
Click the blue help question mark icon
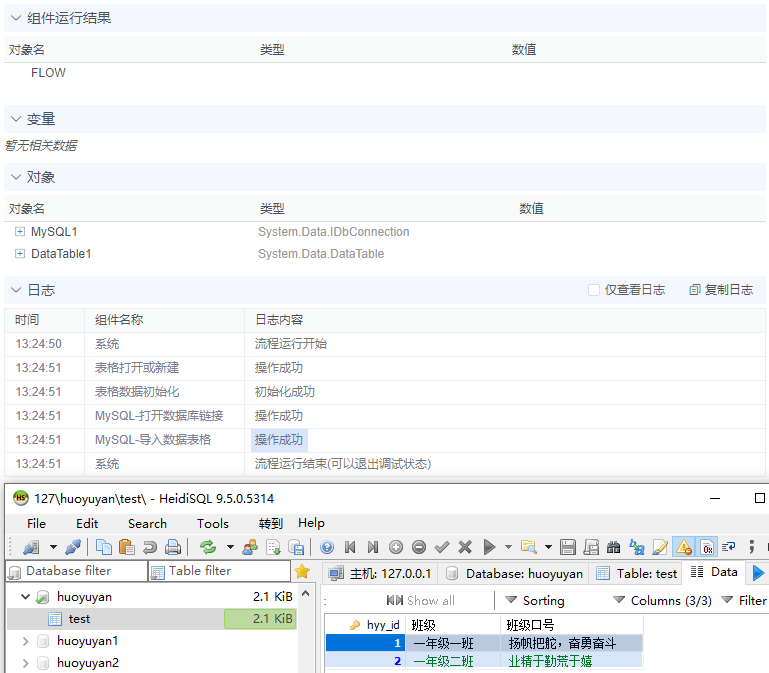[327, 547]
